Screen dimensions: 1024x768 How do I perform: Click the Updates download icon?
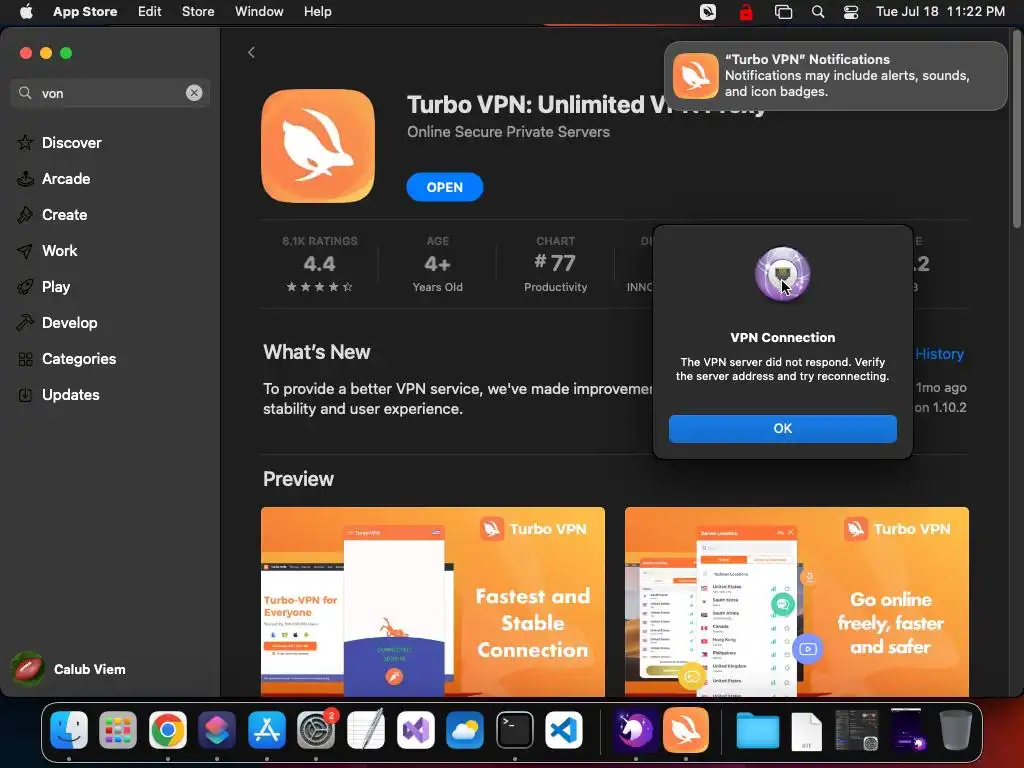coord(25,394)
